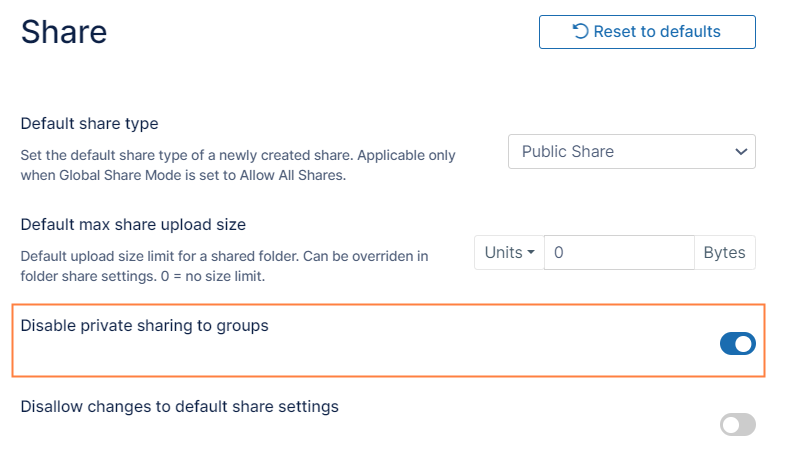
Task: Click the Default share type label
Action: point(90,124)
